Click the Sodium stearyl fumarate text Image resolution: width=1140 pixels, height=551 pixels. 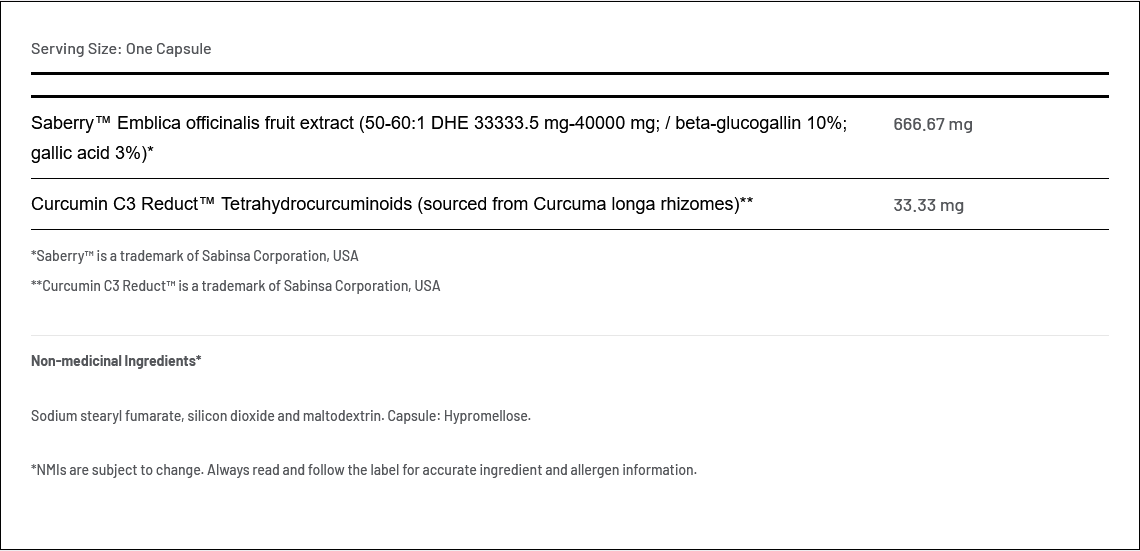coord(106,416)
